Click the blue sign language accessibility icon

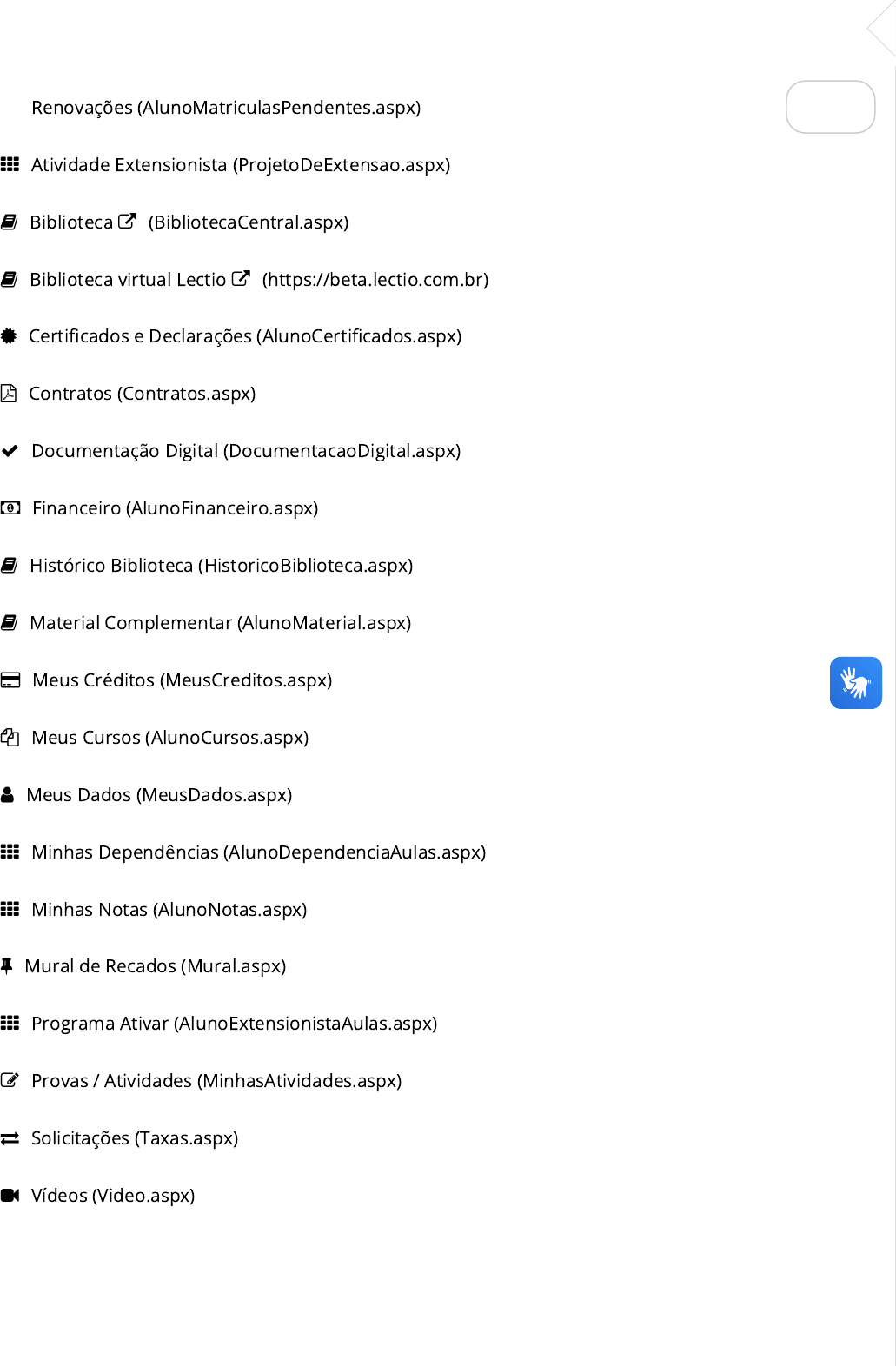[856, 683]
